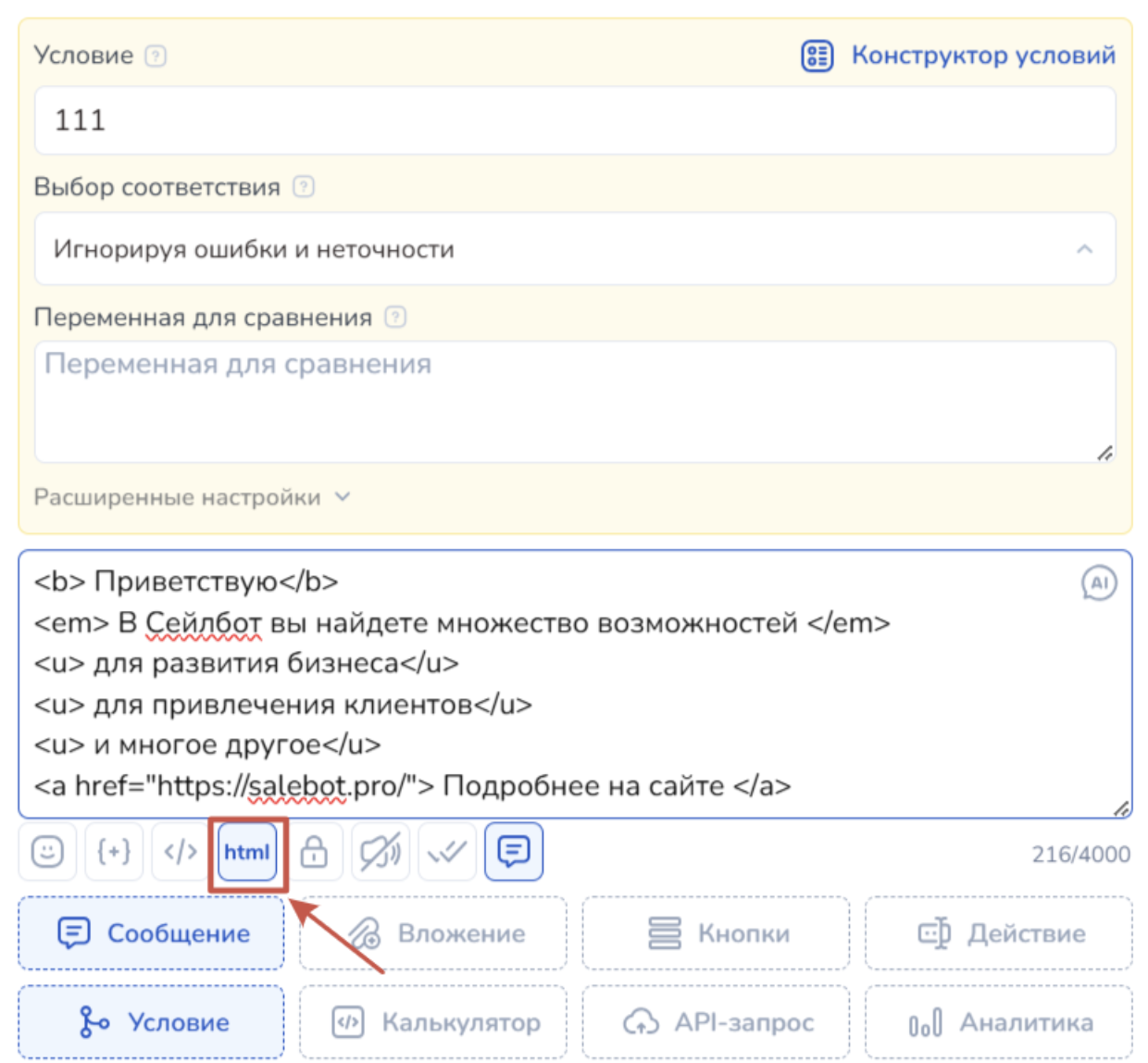
Task: Insert a variable with the {+} icon
Action: click(x=114, y=851)
